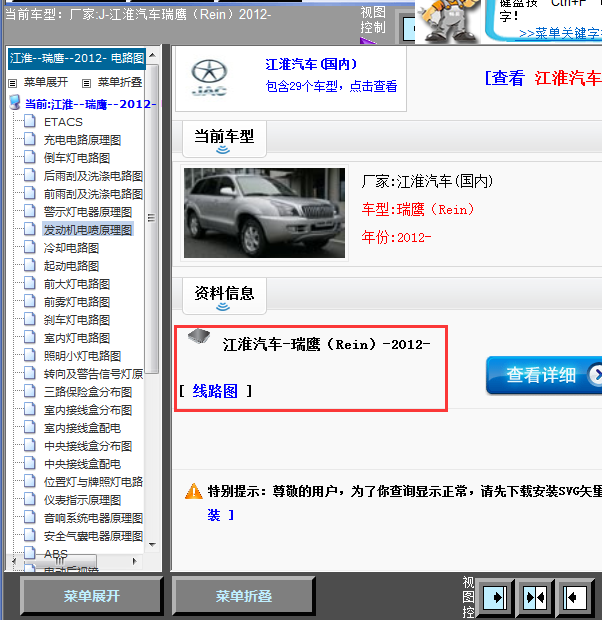Open 江淮汽车(国内) brand link
602x620 pixels.
(x=311, y=64)
